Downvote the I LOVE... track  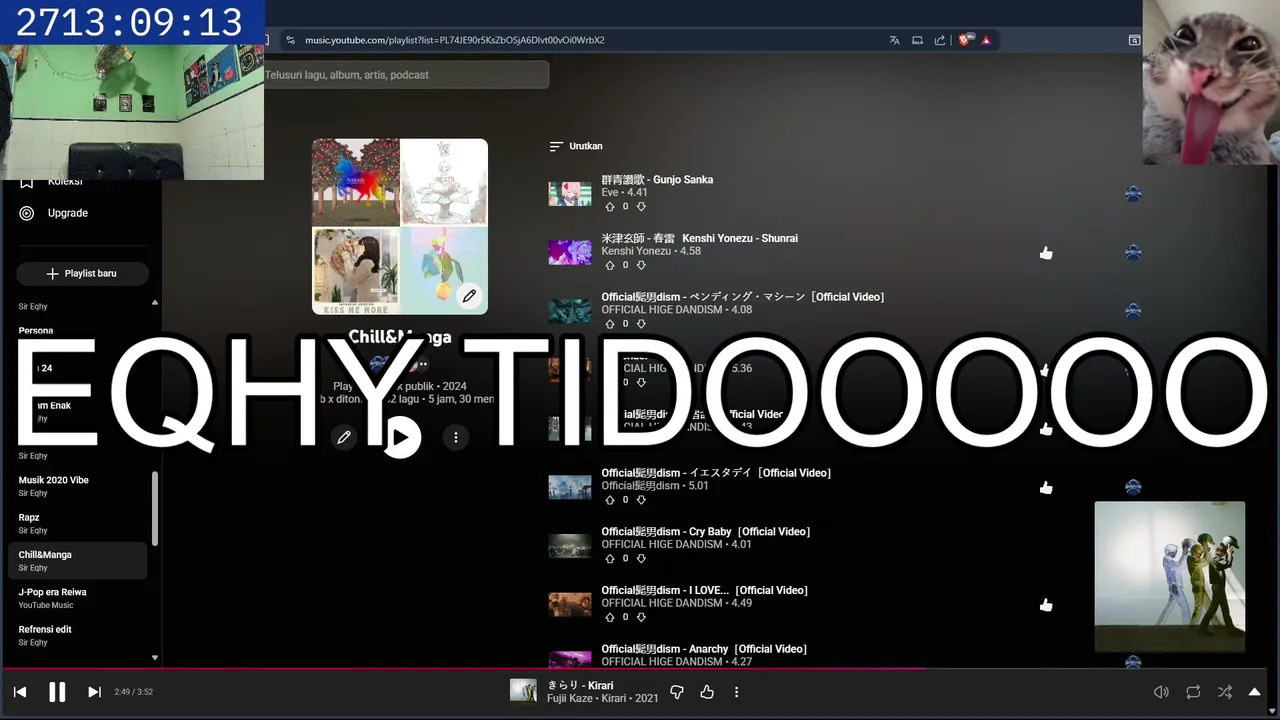coord(641,617)
